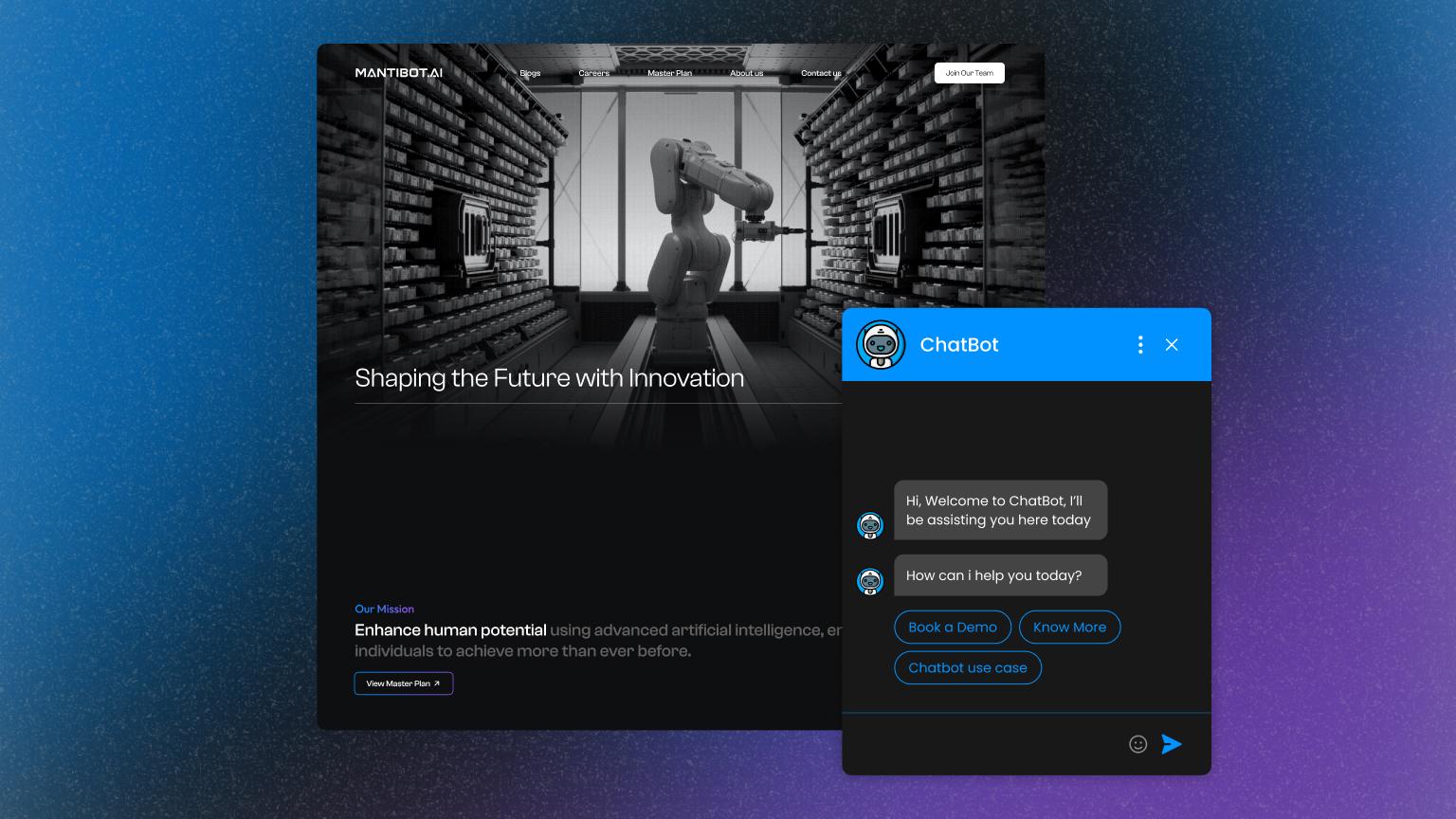Click the Our Mission label
This screenshot has height=819, width=1456.
click(384, 610)
